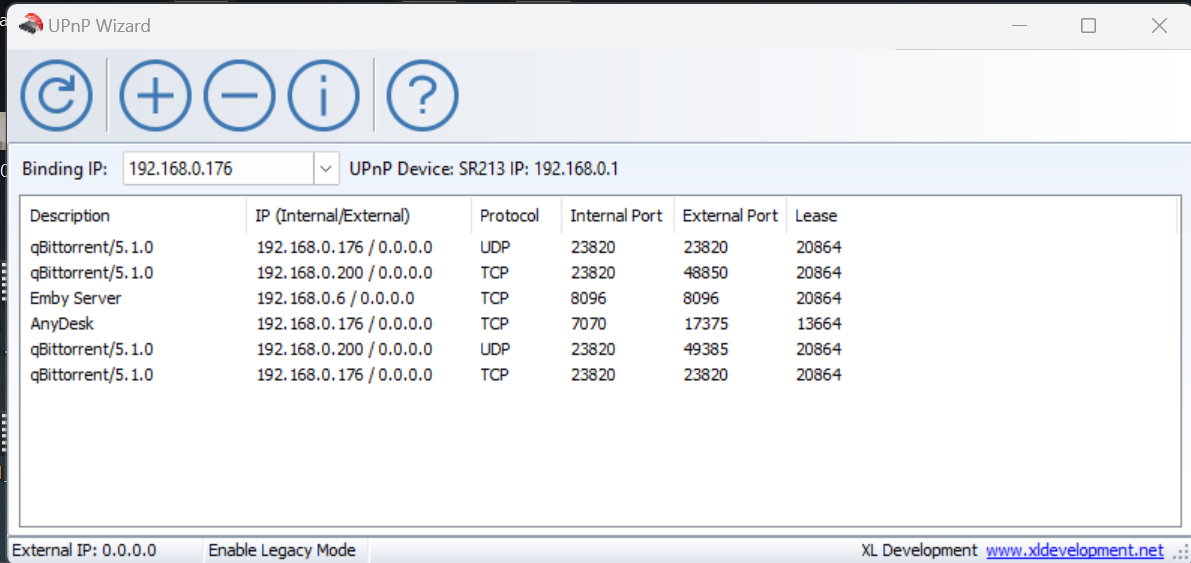Open the Help question mark icon
Image resolution: width=1191 pixels, height=563 pixels.
[x=422, y=96]
